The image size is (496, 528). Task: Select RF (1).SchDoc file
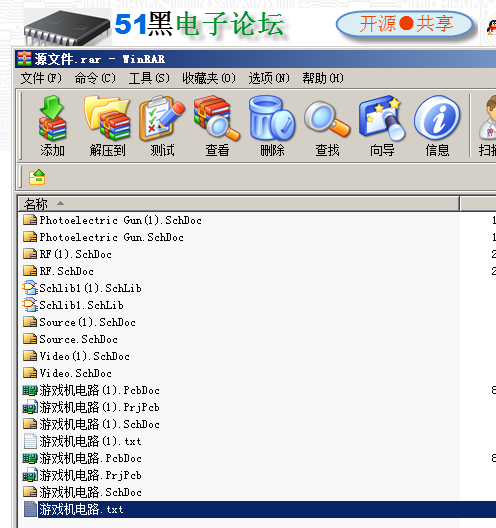(x=75, y=254)
